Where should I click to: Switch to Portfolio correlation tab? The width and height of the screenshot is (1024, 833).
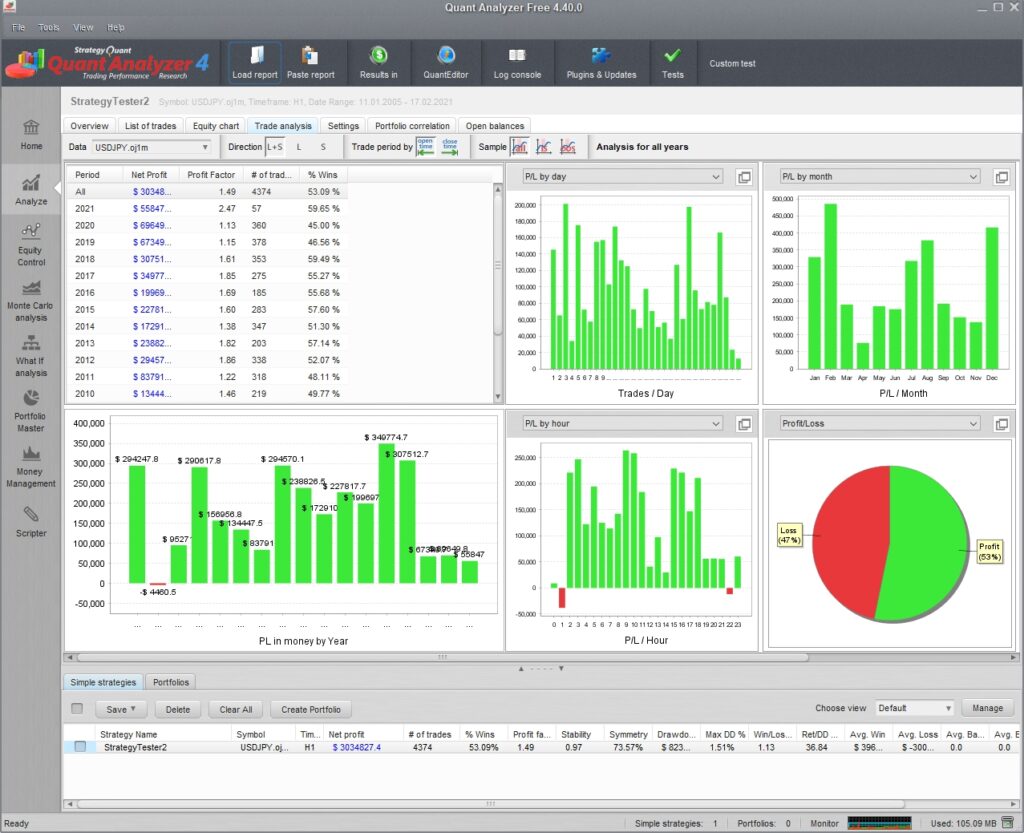tap(412, 126)
